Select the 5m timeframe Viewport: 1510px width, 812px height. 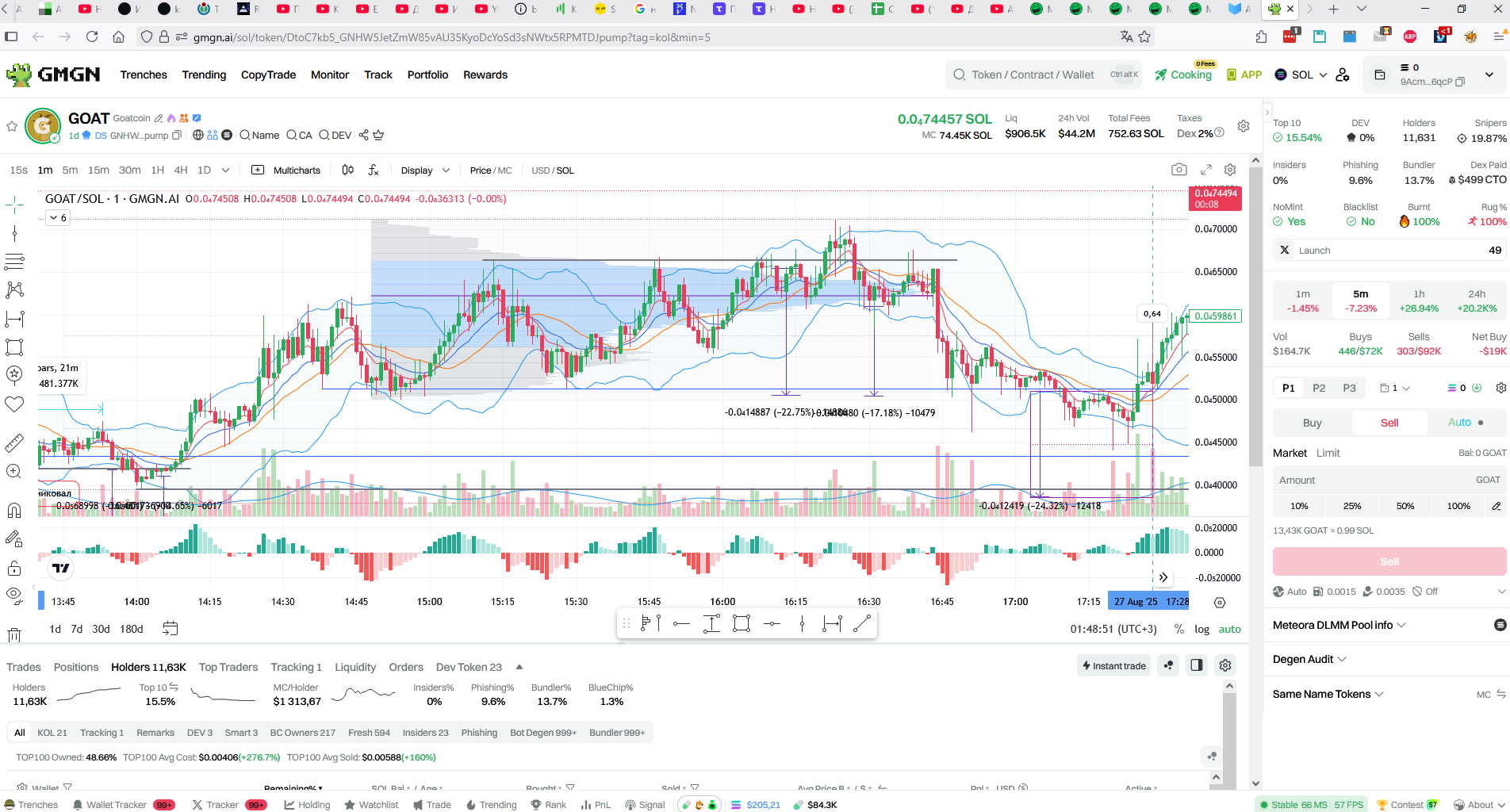pos(70,170)
